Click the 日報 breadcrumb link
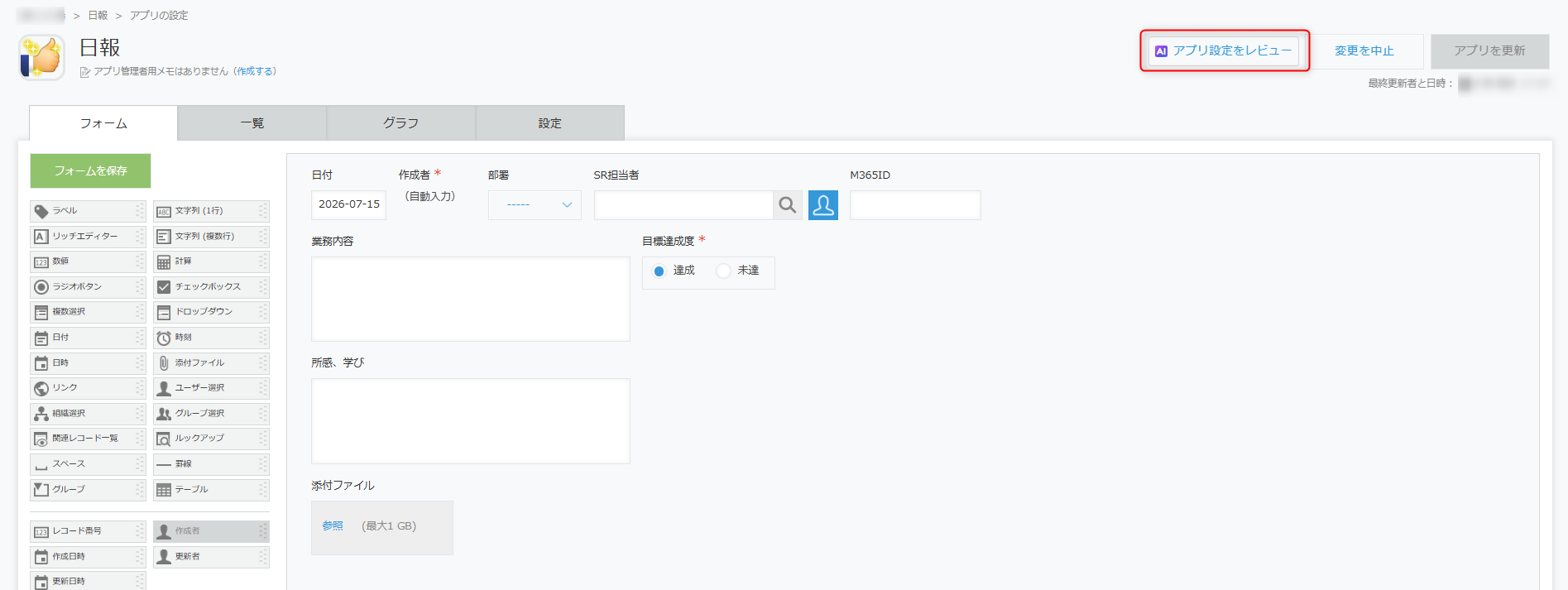Viewport: 1568px width, 590px height. coord(98,16)
